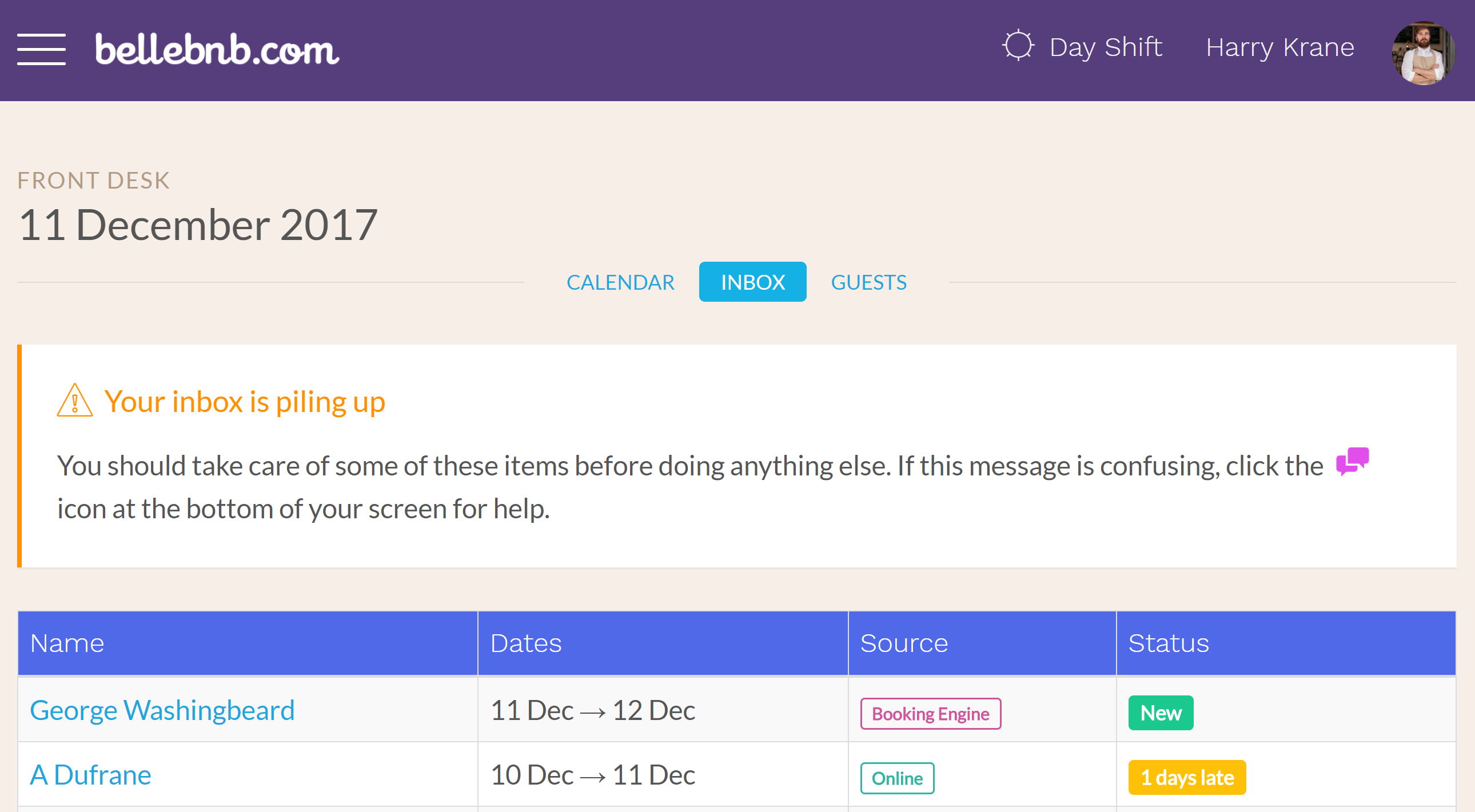Expand the Name column header

tap(67, 641)
